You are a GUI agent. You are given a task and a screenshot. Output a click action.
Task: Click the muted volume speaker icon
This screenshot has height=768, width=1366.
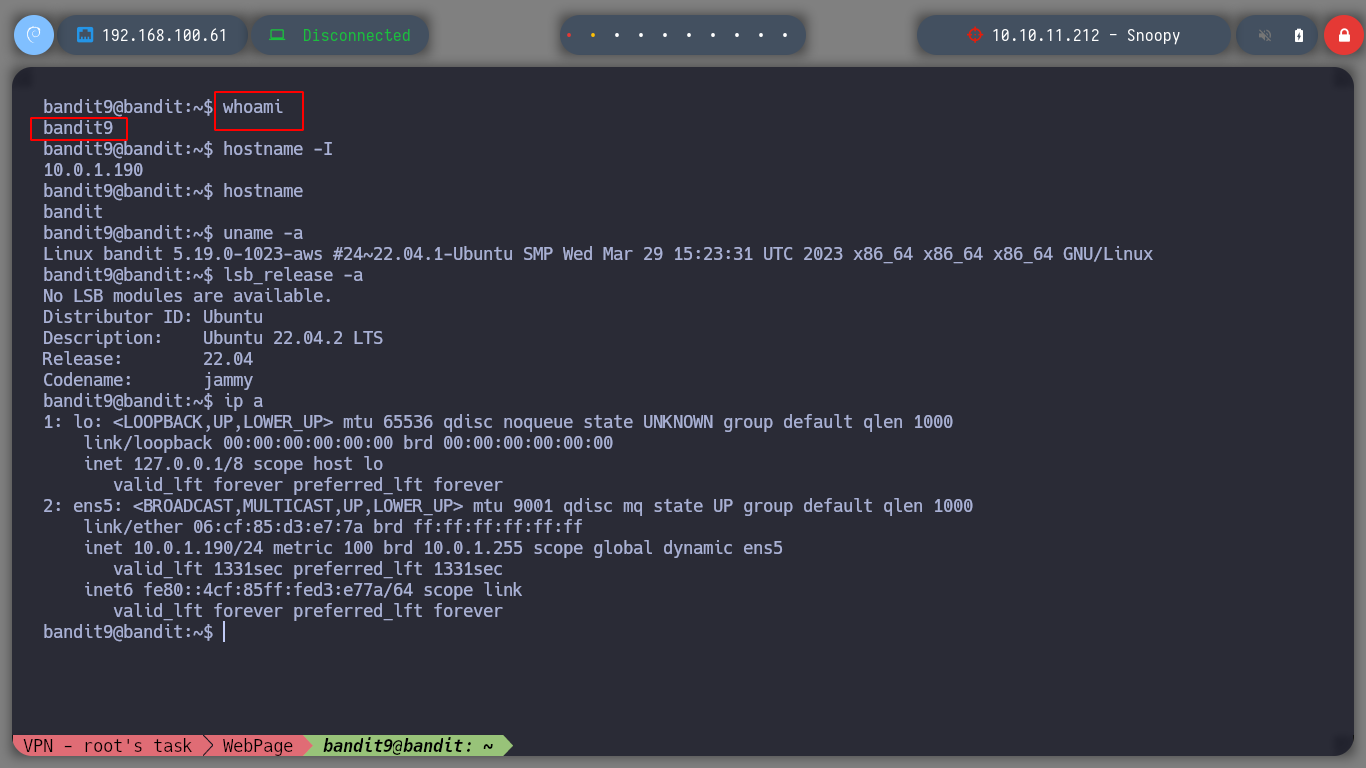coord(1265,35)
